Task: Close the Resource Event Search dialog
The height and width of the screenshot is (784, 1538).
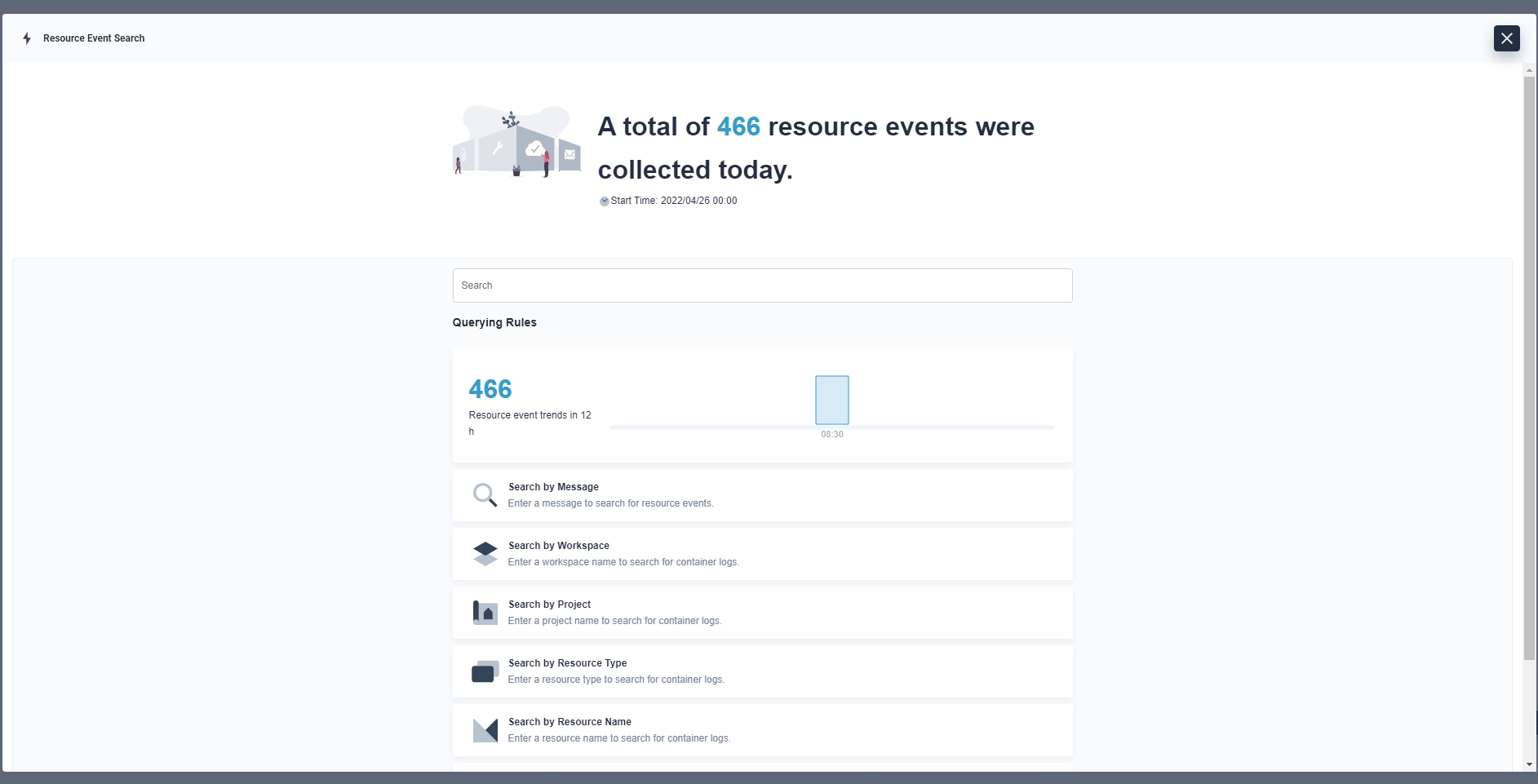Action: tap(1506, 38)
